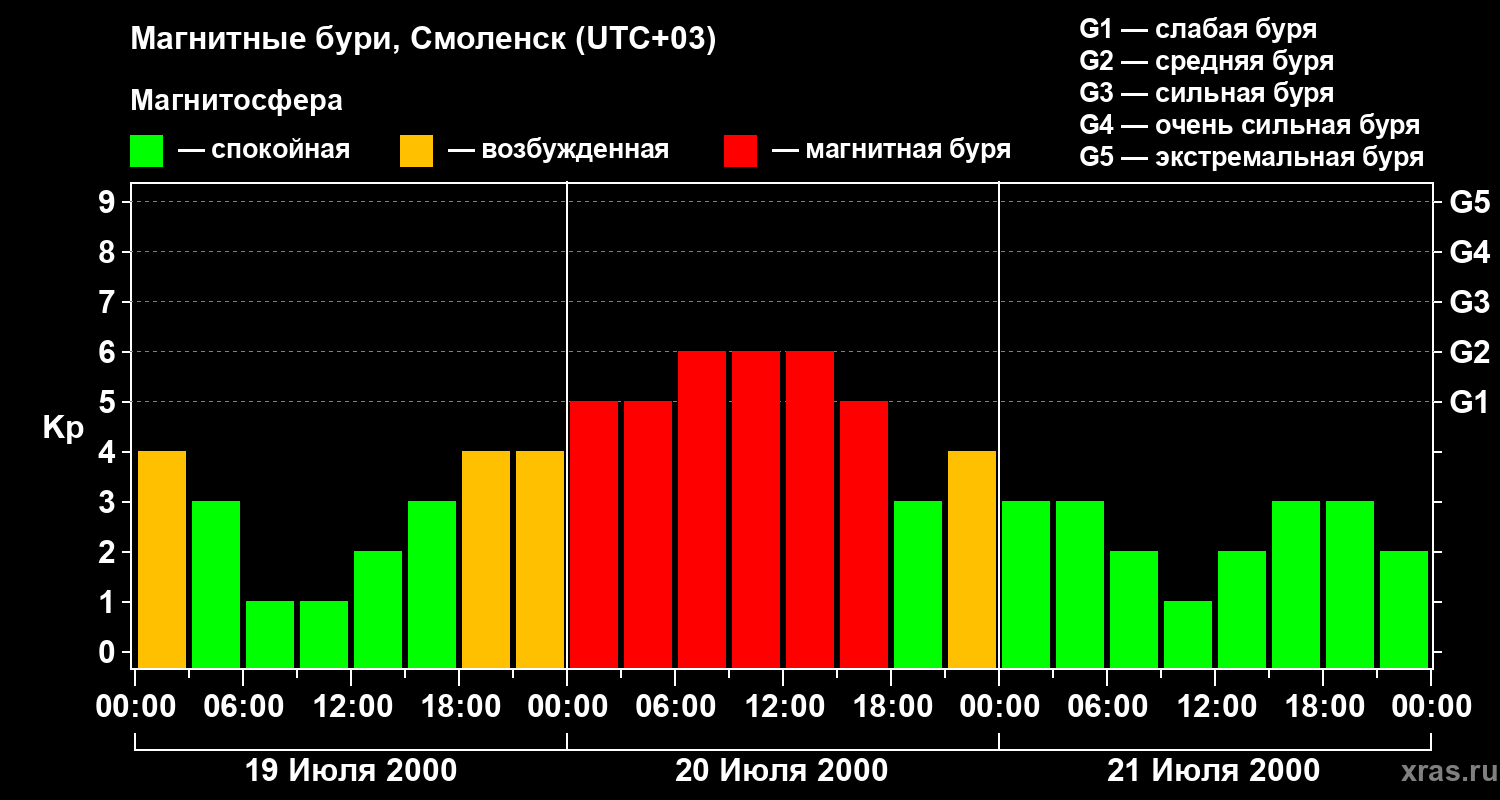
Task: Click the red Kp 5 bar at 15:00–18:00, 20 Июля
Action: (x=864, y=534)
